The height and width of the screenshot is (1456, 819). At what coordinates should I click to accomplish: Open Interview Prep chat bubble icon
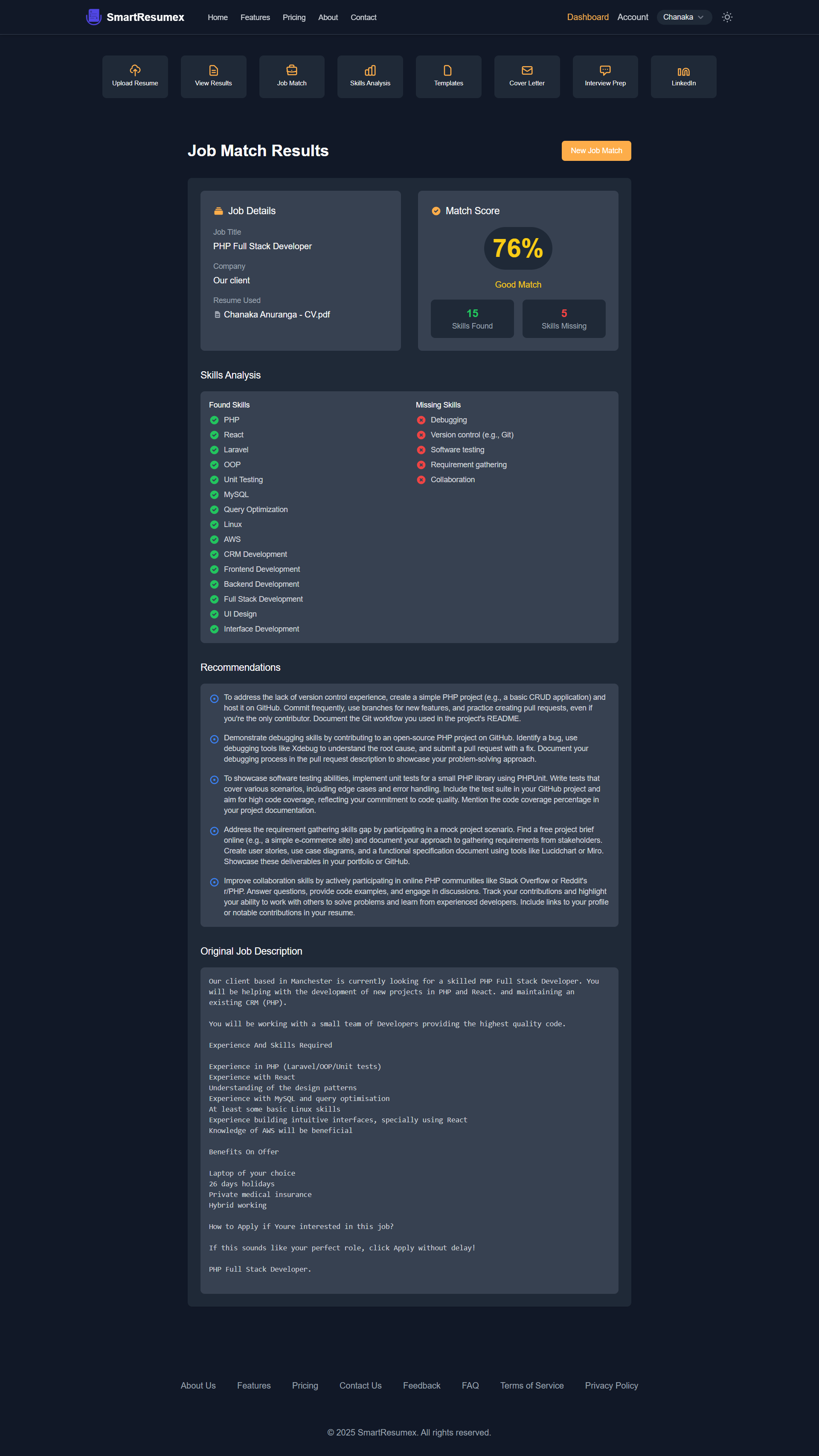click(605, 70)
